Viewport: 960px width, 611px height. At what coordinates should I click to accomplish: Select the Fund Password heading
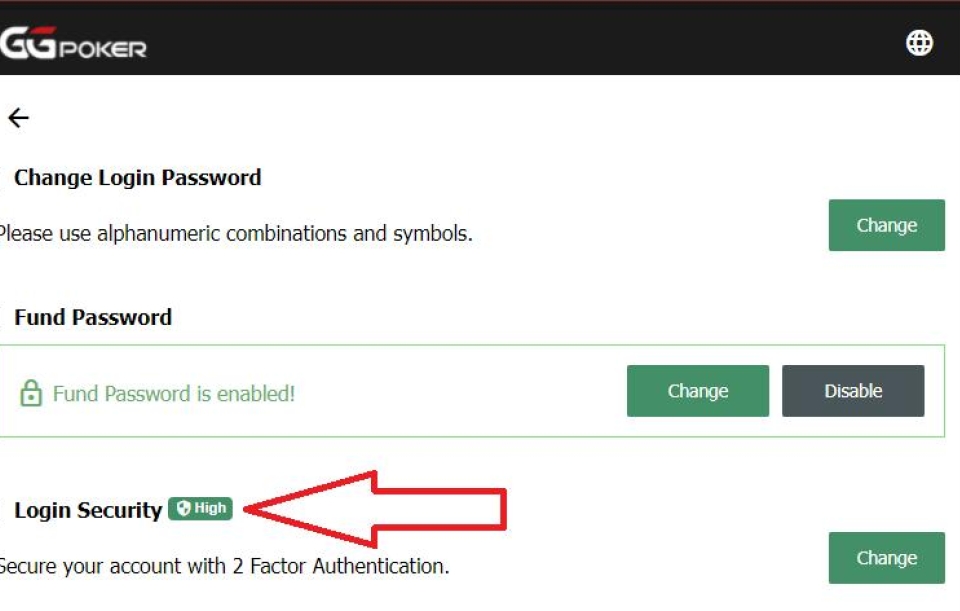[93, 317]
